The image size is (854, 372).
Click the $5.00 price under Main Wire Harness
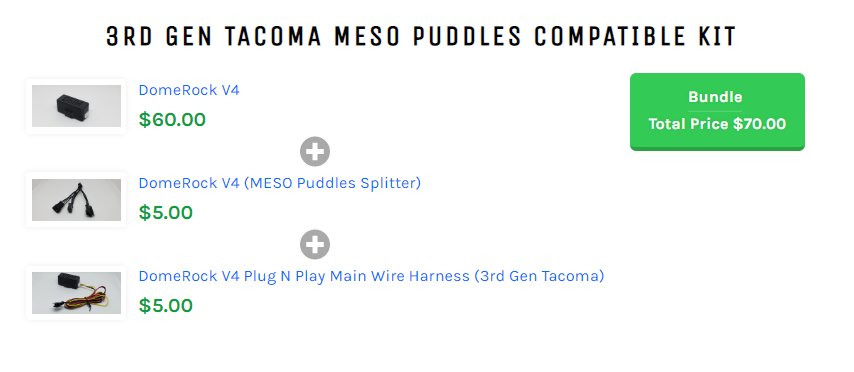[166, 306]
